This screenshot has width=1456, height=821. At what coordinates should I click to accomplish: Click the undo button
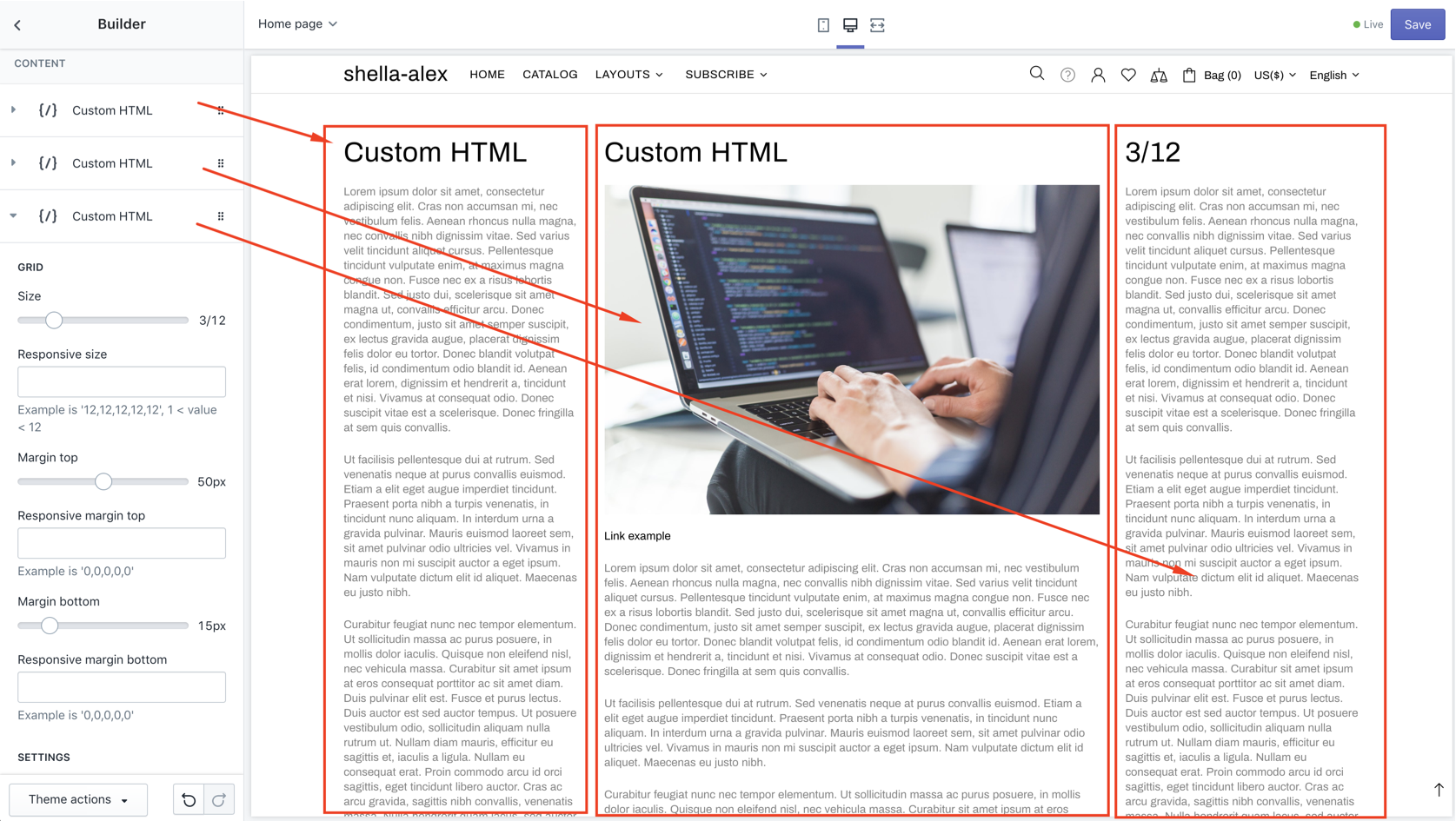point(189,799)
